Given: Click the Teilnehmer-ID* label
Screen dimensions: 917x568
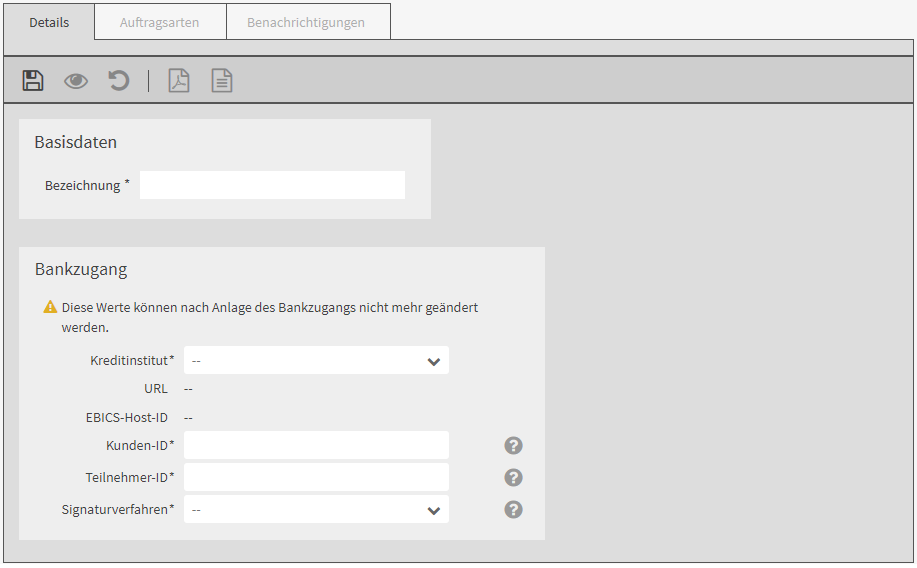Looking at the screenshot, I should pos(130,478).
